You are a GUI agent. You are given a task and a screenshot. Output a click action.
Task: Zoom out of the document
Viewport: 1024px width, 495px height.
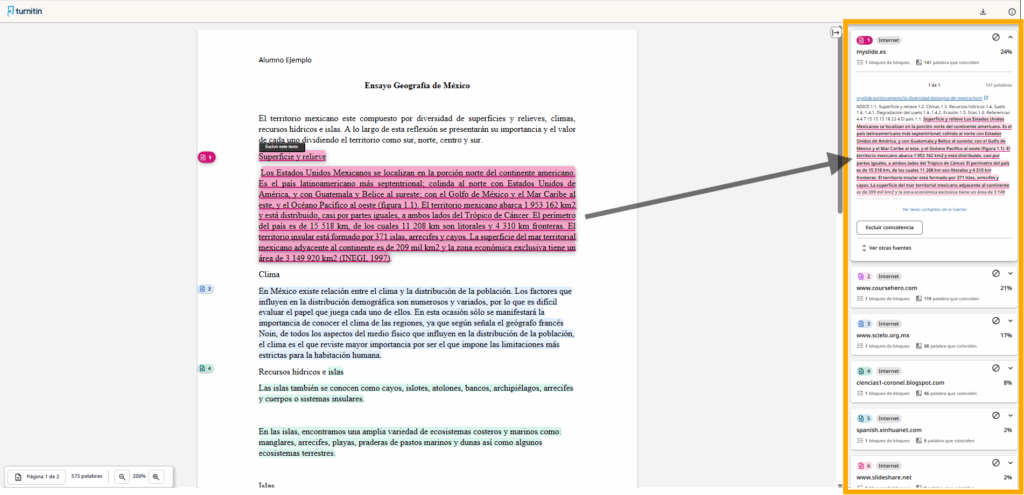pyautogui.click(x=122, y=477)
